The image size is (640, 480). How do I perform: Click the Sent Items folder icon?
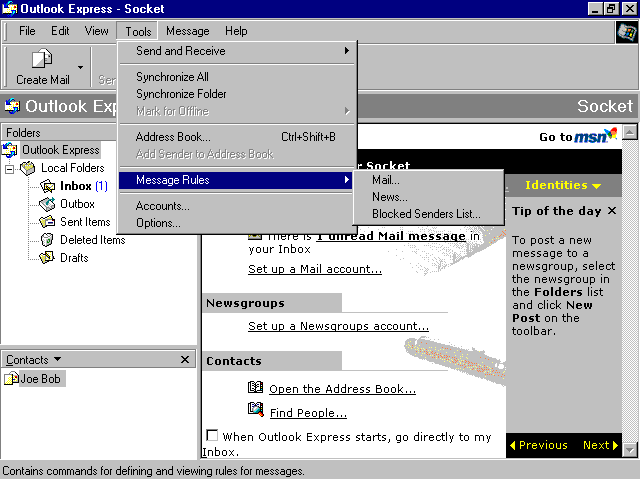[47, 222]
